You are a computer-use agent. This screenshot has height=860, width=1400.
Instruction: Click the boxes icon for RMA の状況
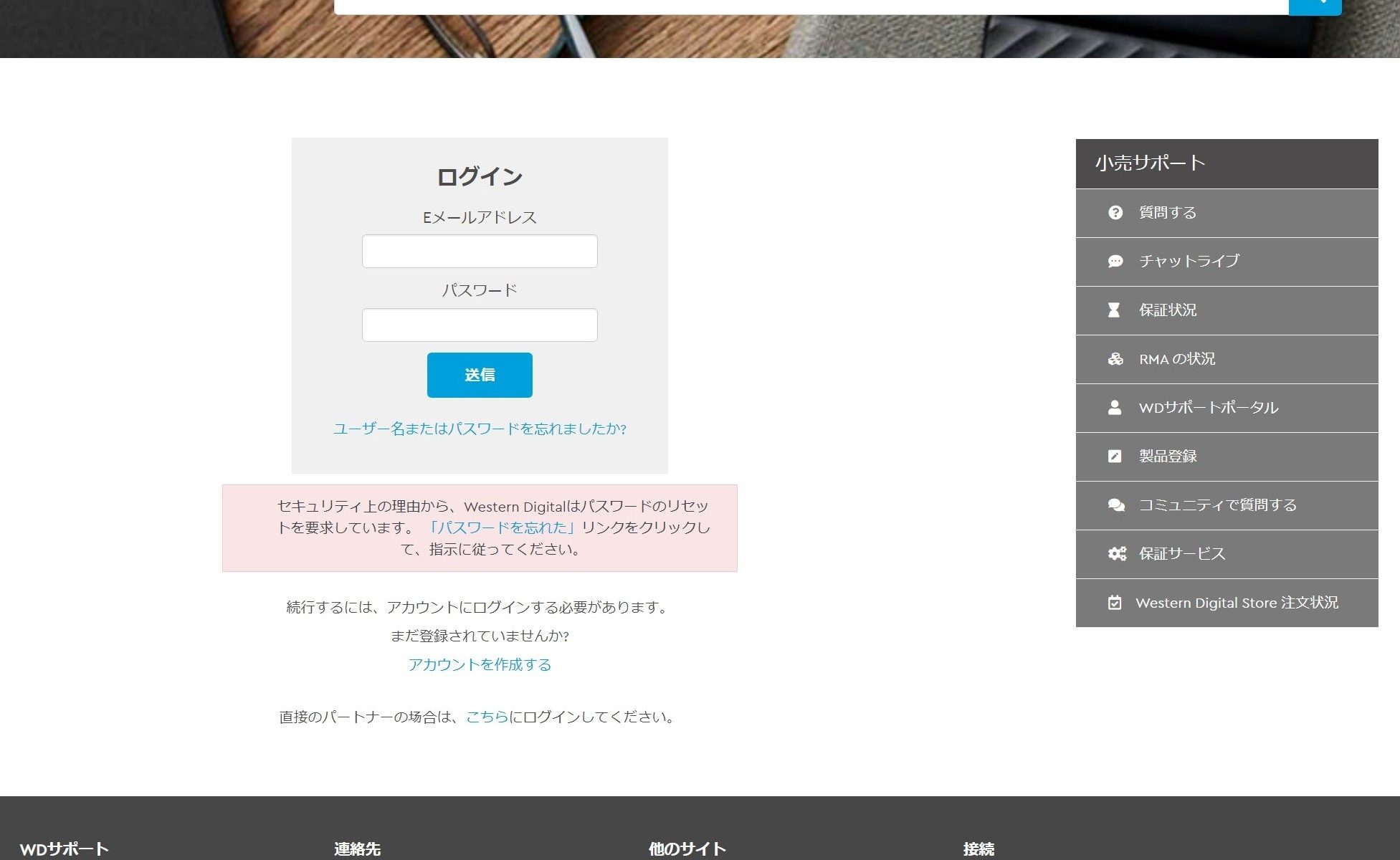(x=1115, y=359)
